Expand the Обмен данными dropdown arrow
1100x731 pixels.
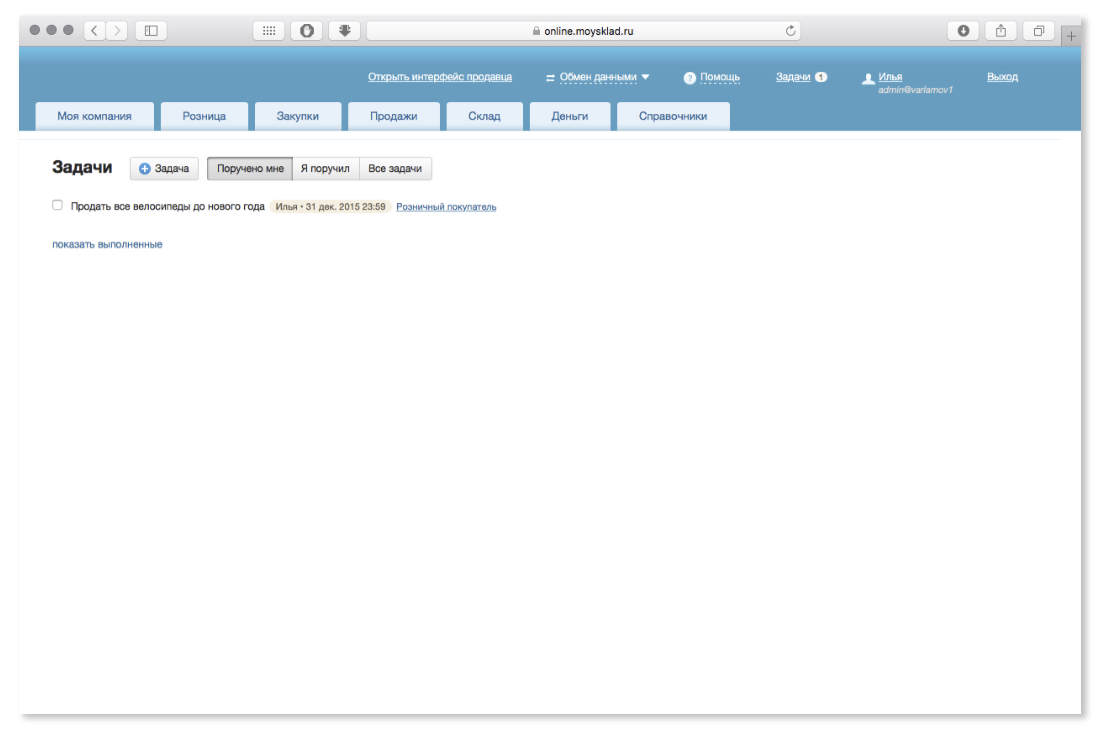645,77
